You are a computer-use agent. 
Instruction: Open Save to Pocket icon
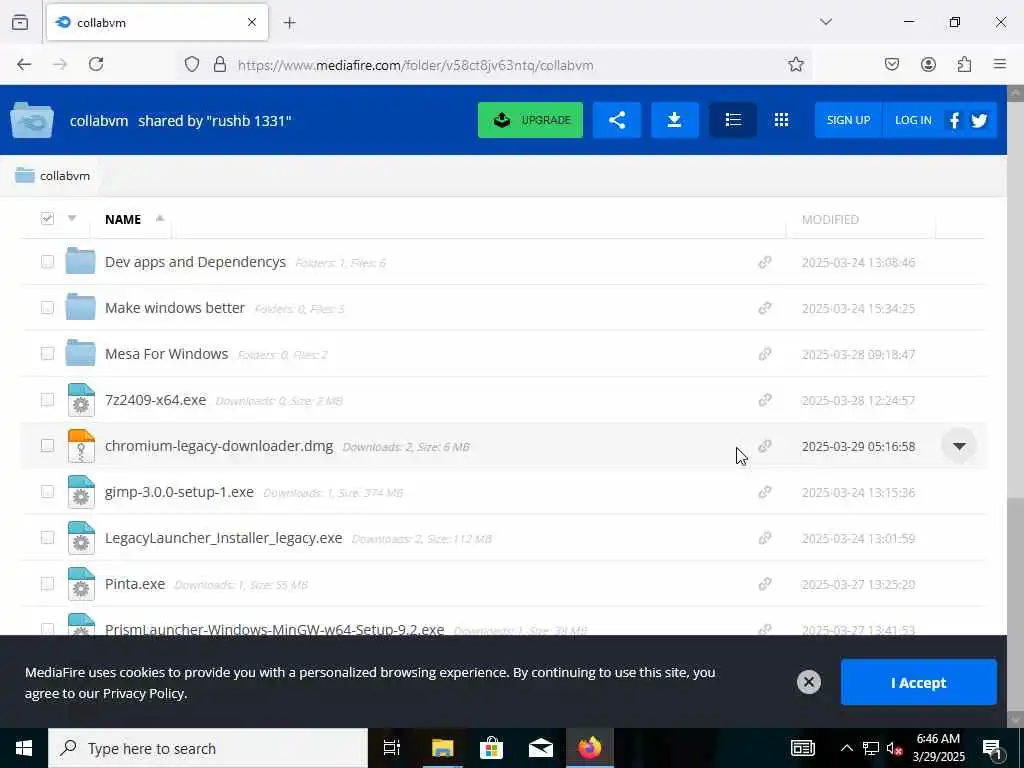coord(891,64)
